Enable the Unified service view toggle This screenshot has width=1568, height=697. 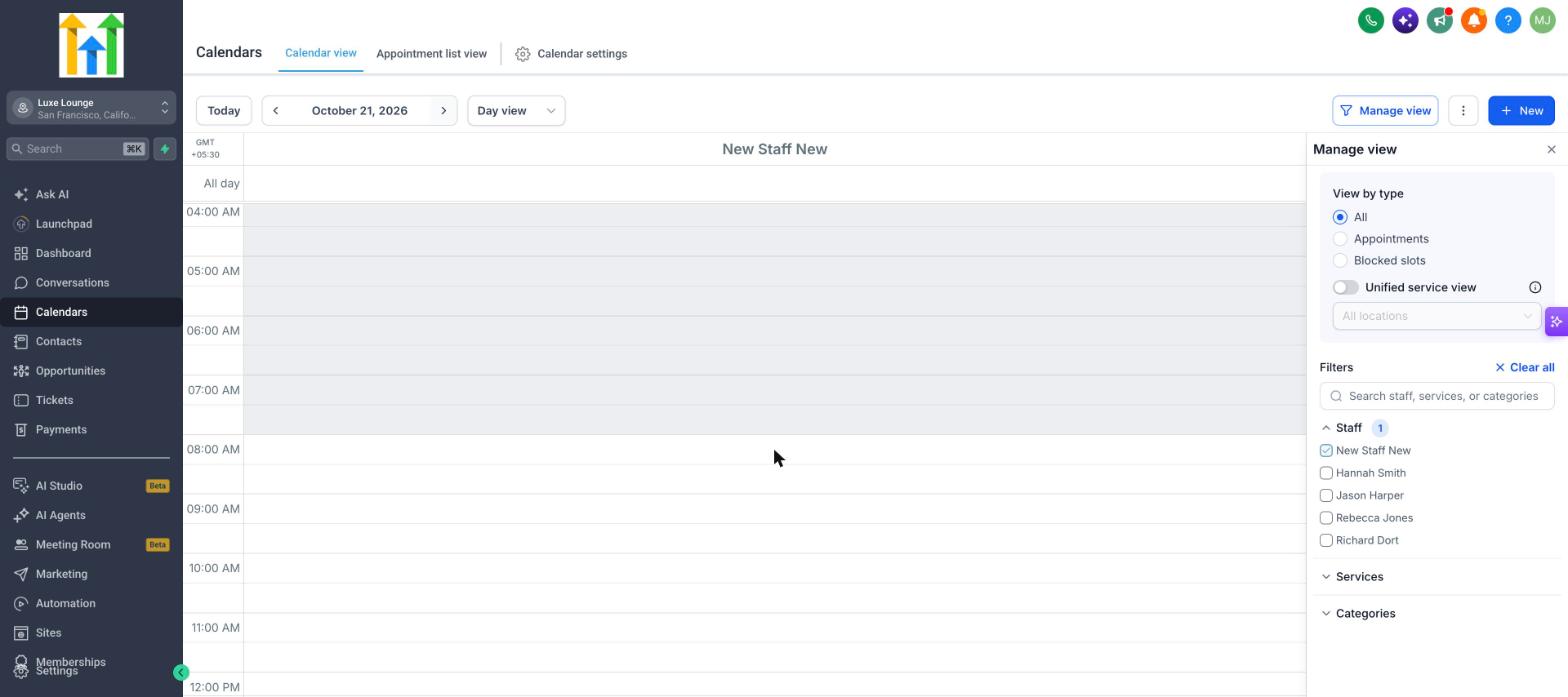(x=1346, y=288)
